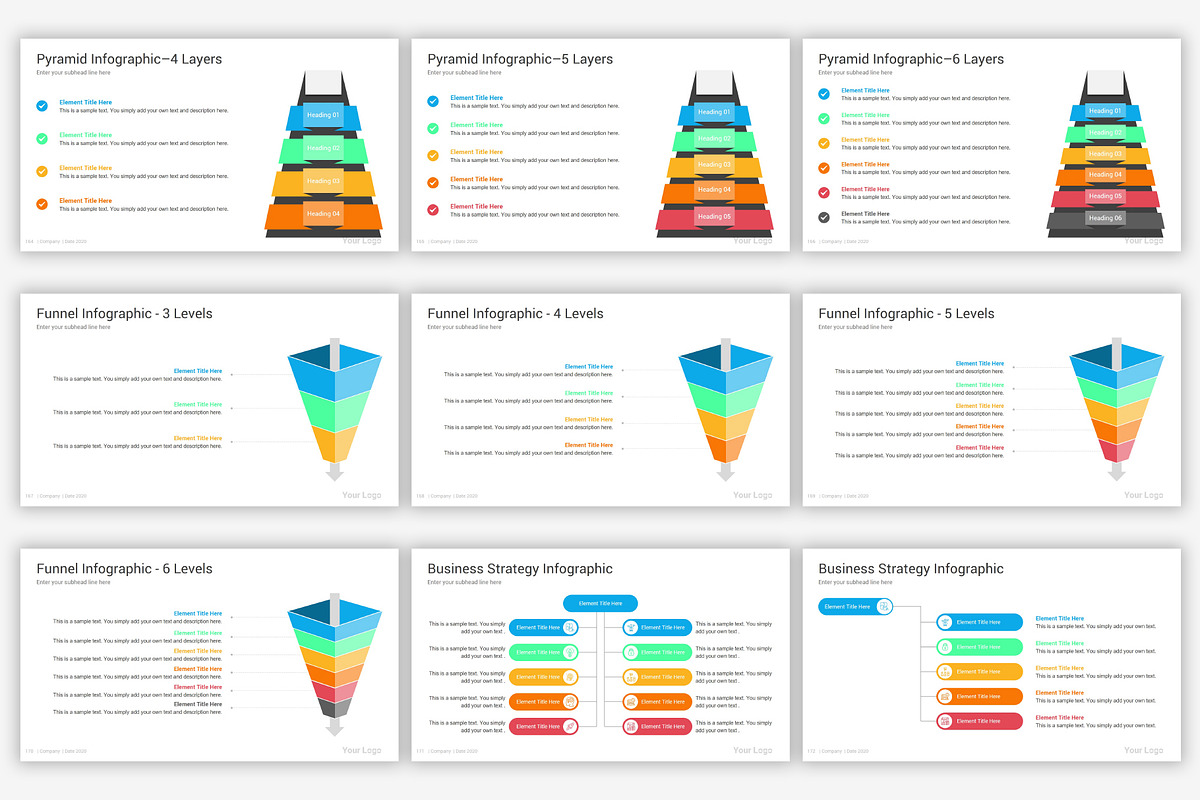1200x800 pixels.
Task: Select the 'Funnel Infographic - 6 Levels' title
Action: click(124, 569)
